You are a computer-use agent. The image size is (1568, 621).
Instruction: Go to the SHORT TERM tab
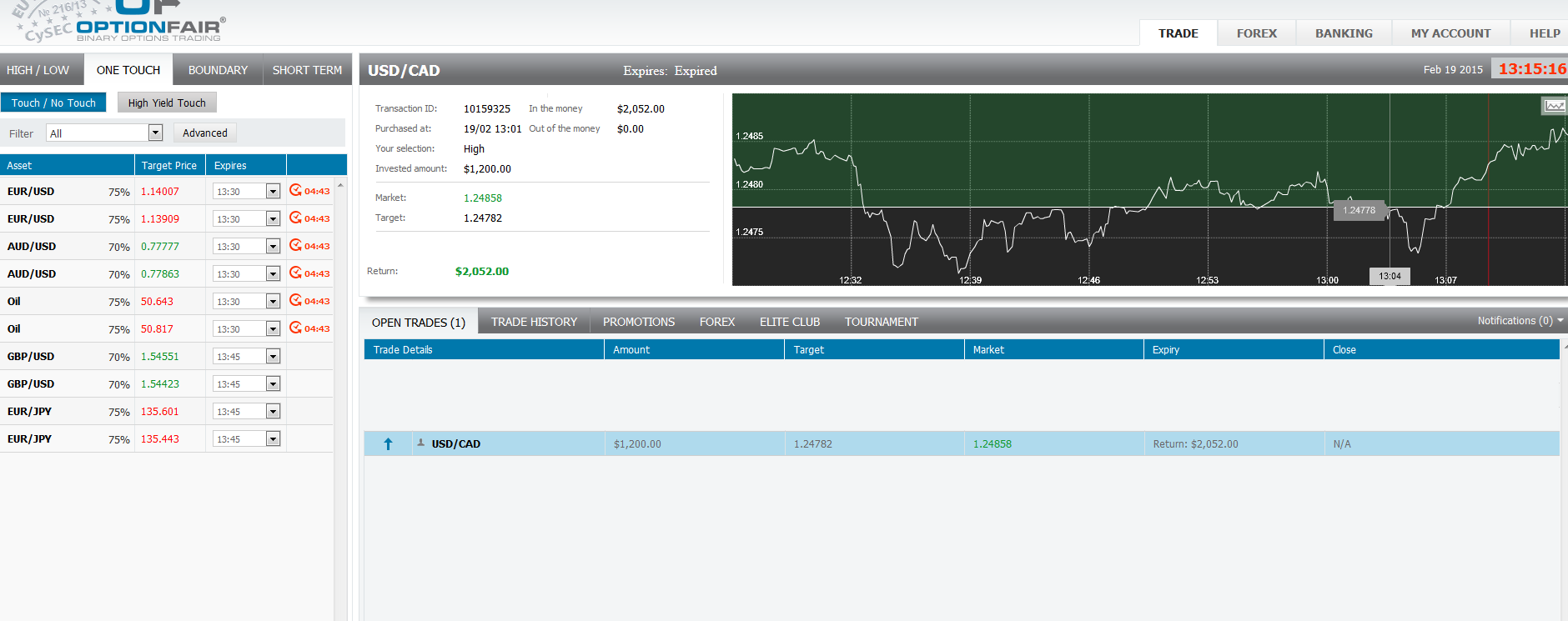click(x=307, y=70)
